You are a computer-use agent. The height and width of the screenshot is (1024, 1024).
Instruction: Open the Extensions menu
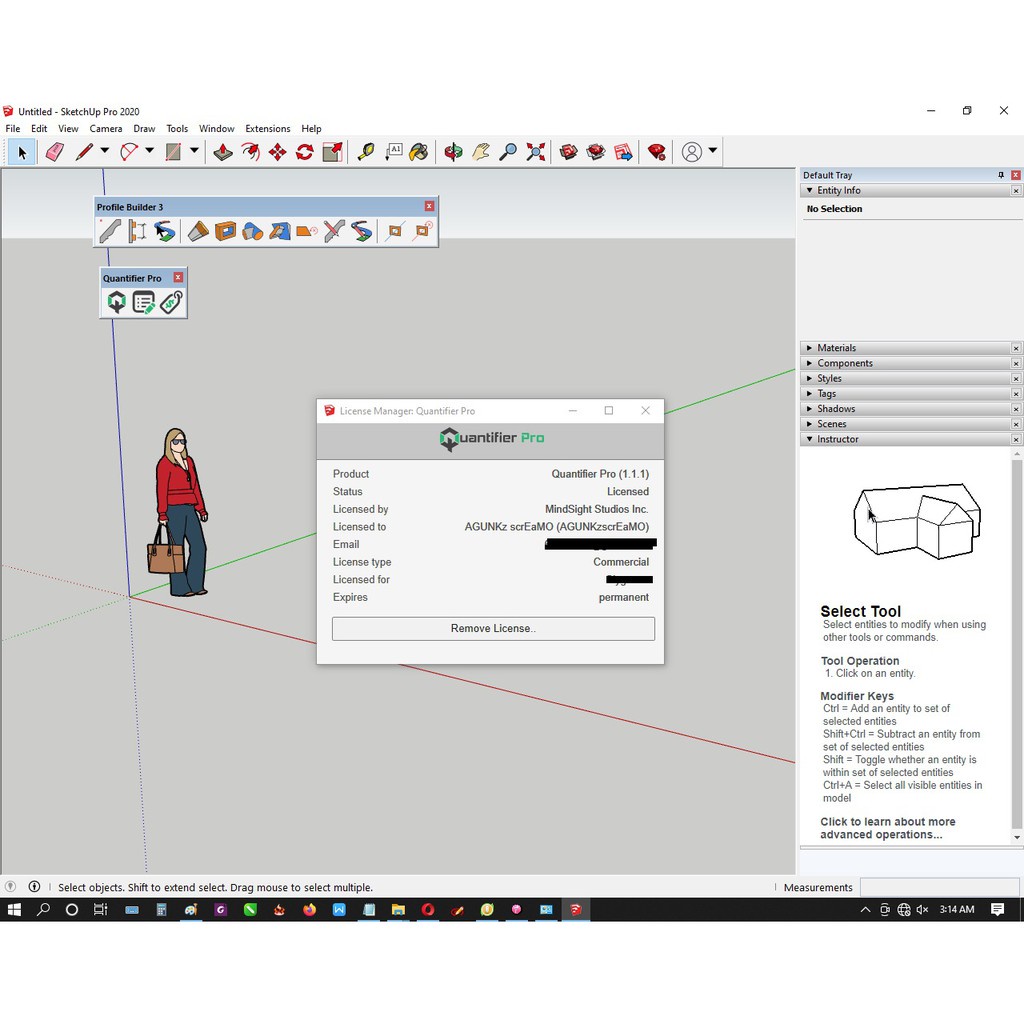tap(267, 128)
